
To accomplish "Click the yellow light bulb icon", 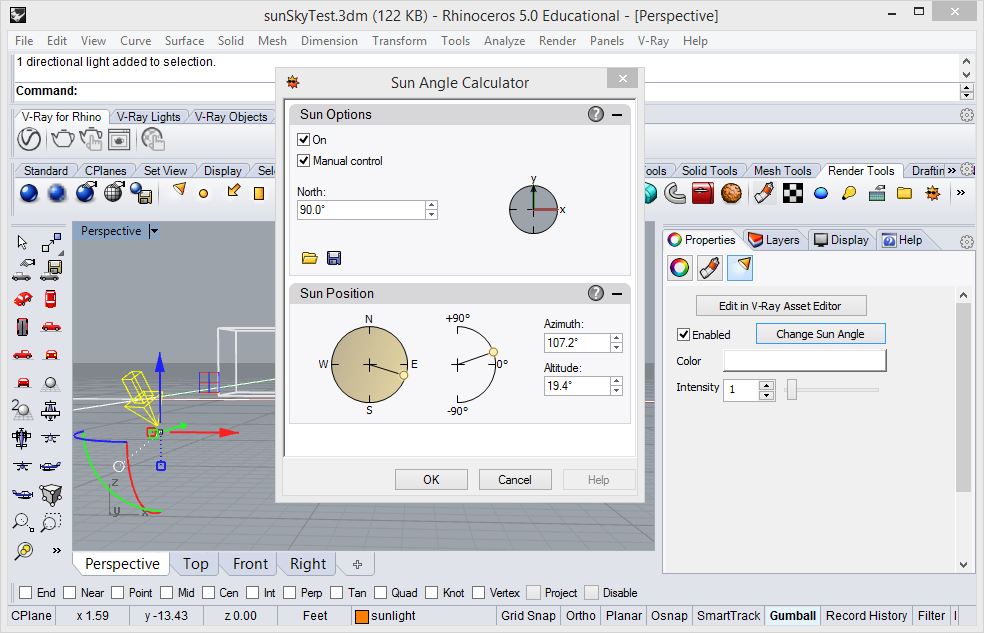I will pyautogui.click(x=849, y=193).
